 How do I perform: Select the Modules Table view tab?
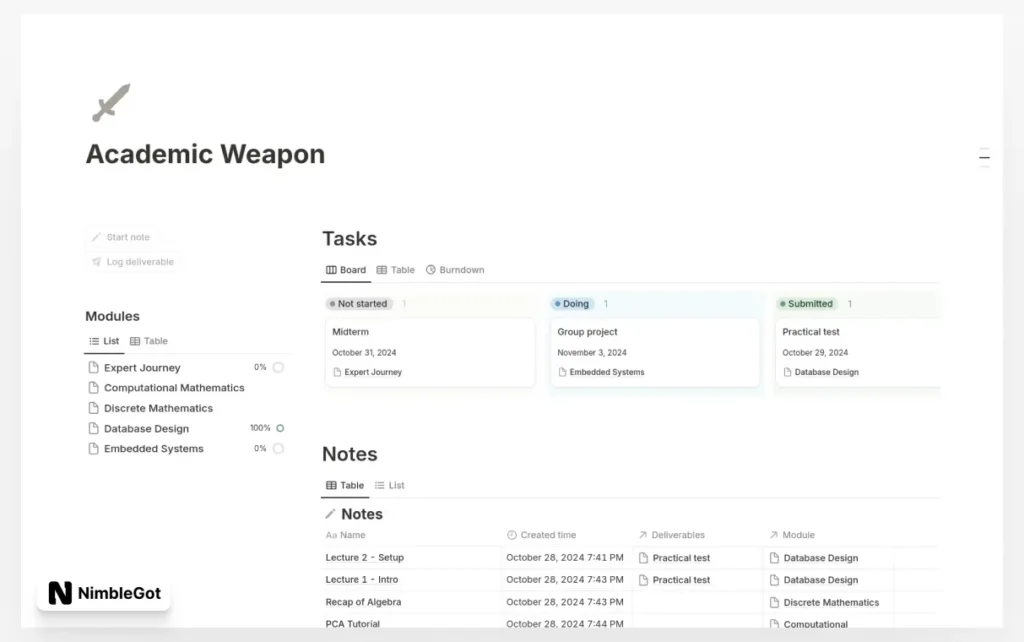[x=149, y=341]
